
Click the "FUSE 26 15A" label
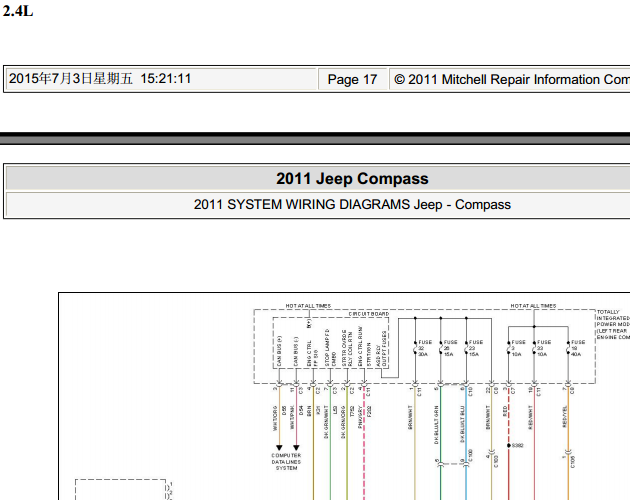click(450, 348)
